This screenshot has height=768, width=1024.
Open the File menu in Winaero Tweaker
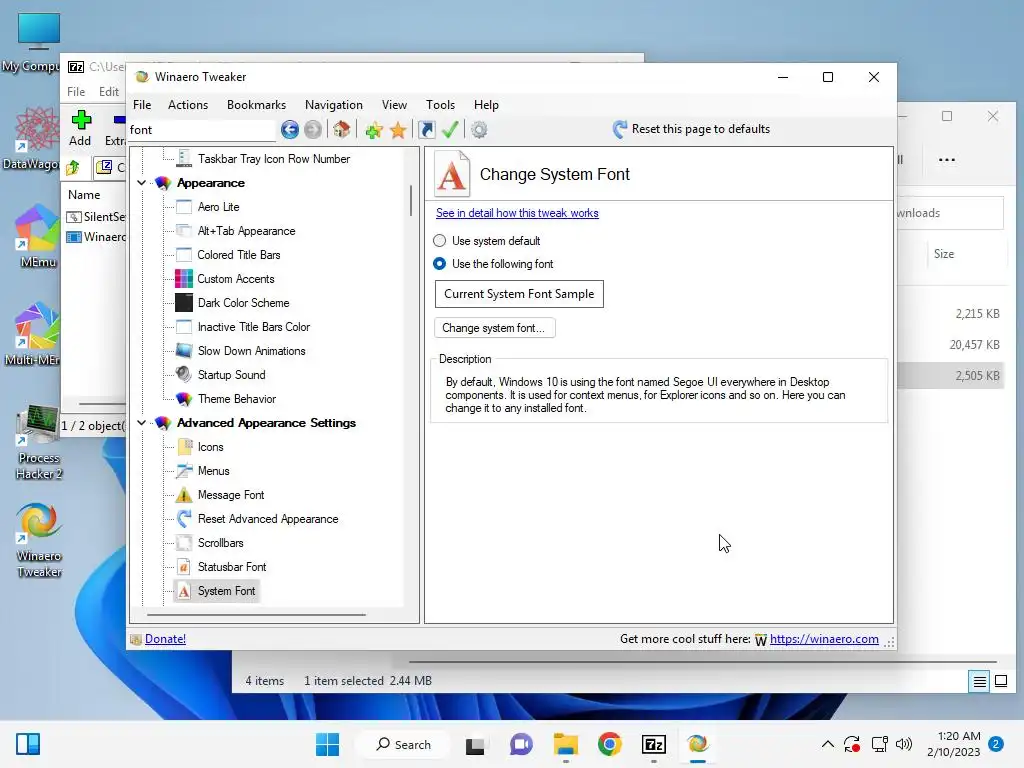(x=142, y=105)
